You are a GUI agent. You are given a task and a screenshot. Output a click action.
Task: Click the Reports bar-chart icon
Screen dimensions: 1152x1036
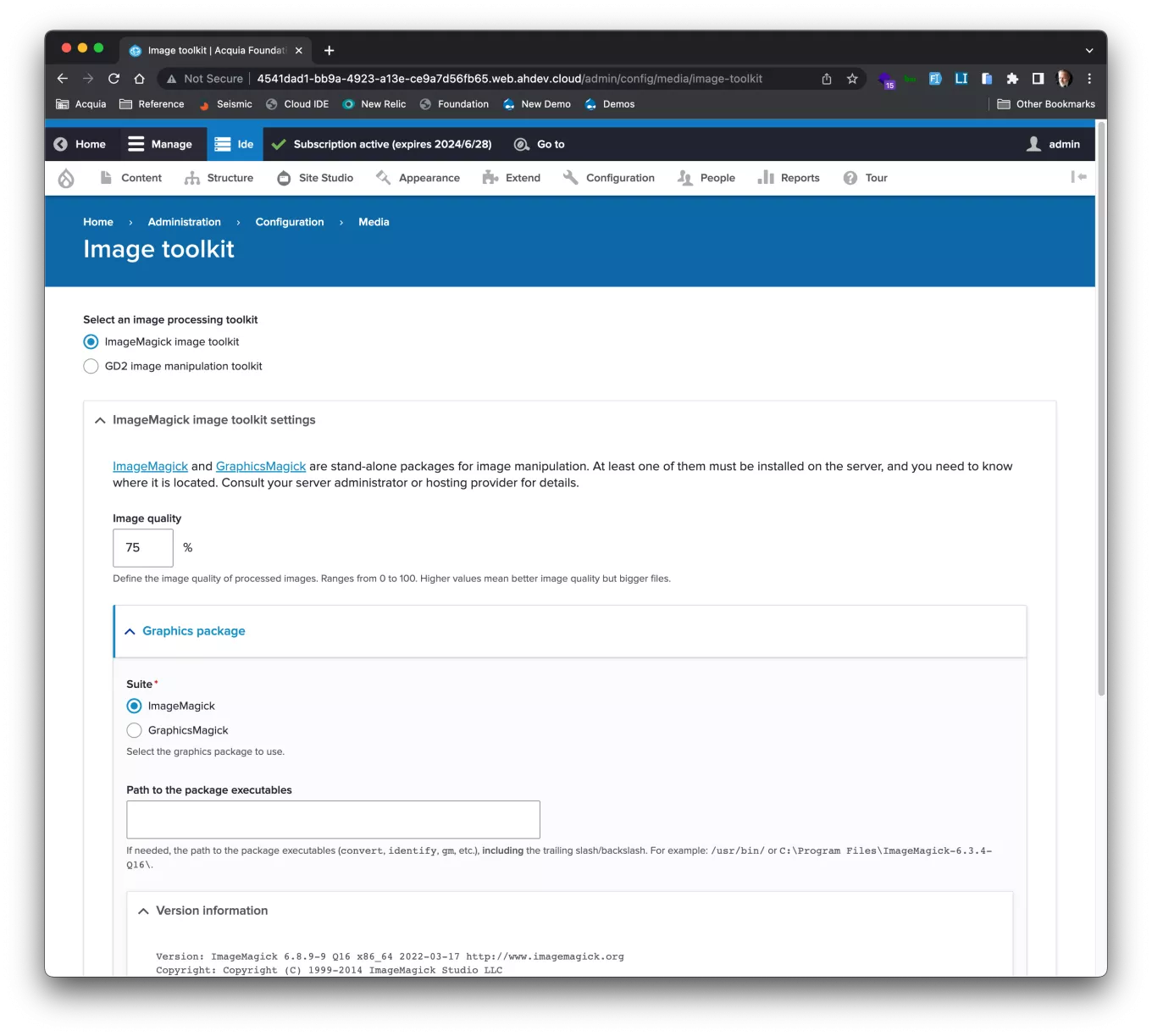[x=765, y=177]
